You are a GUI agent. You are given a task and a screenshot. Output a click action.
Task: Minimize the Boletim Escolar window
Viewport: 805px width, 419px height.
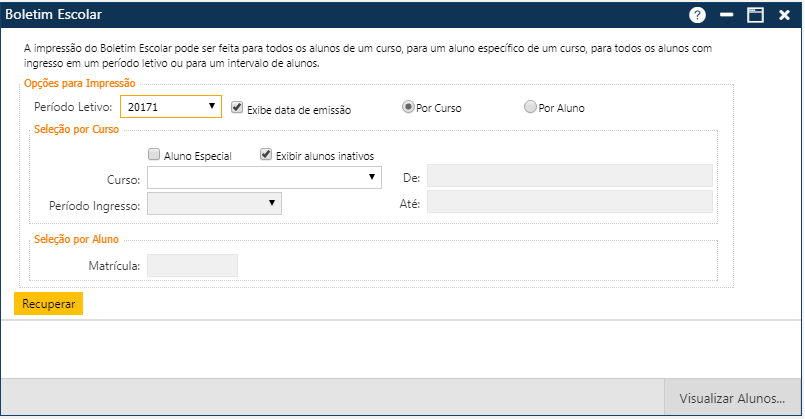pos(727,15)
